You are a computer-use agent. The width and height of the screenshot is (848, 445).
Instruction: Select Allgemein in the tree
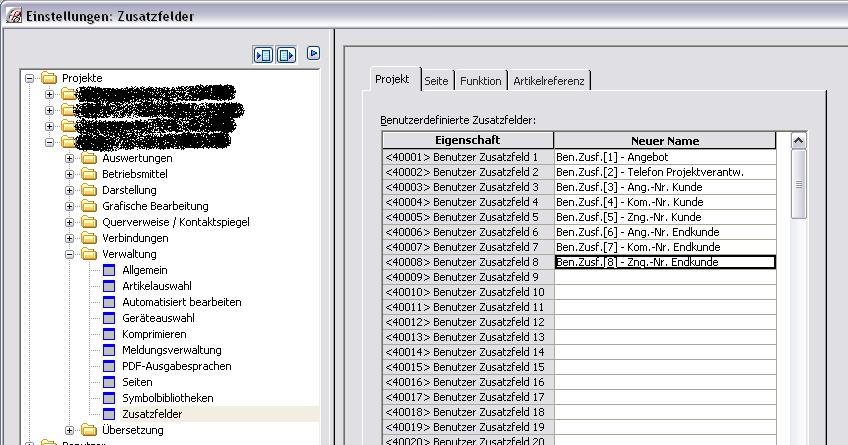pyautogui.click(x=144, y=270)
